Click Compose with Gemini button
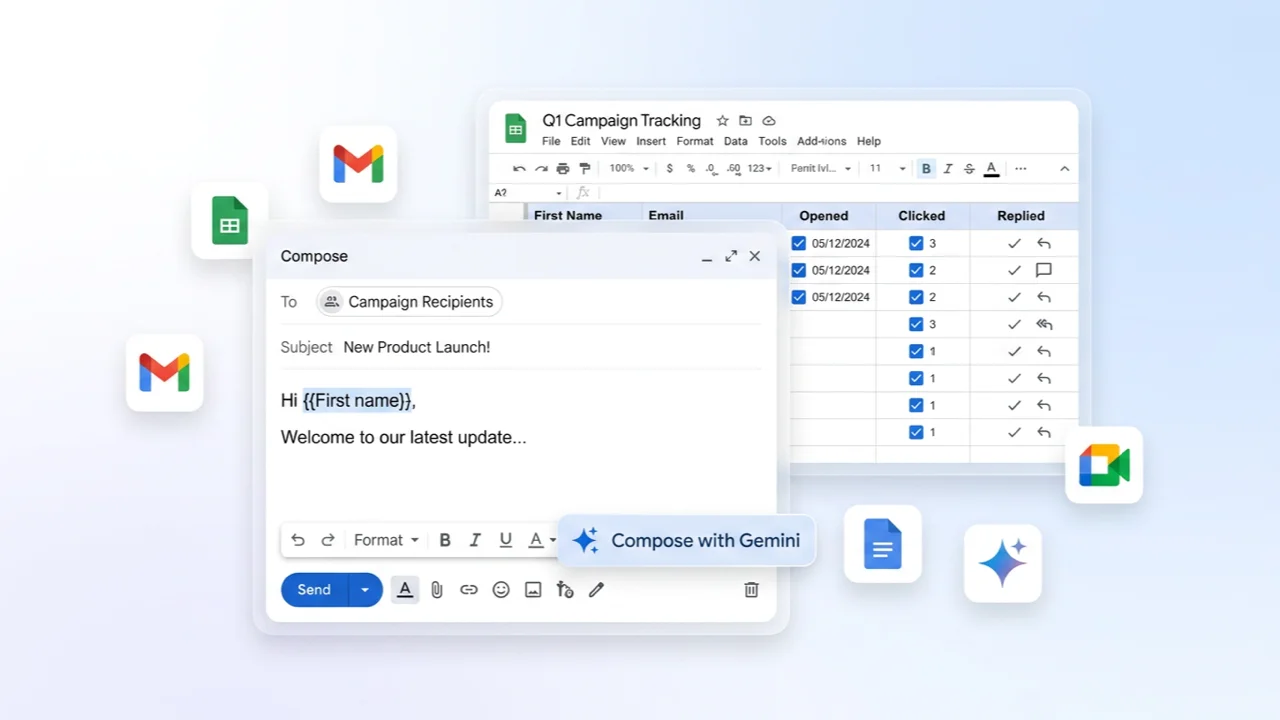Image resolution: width=1280 pixels, height=720 pixels. point(686,541)
